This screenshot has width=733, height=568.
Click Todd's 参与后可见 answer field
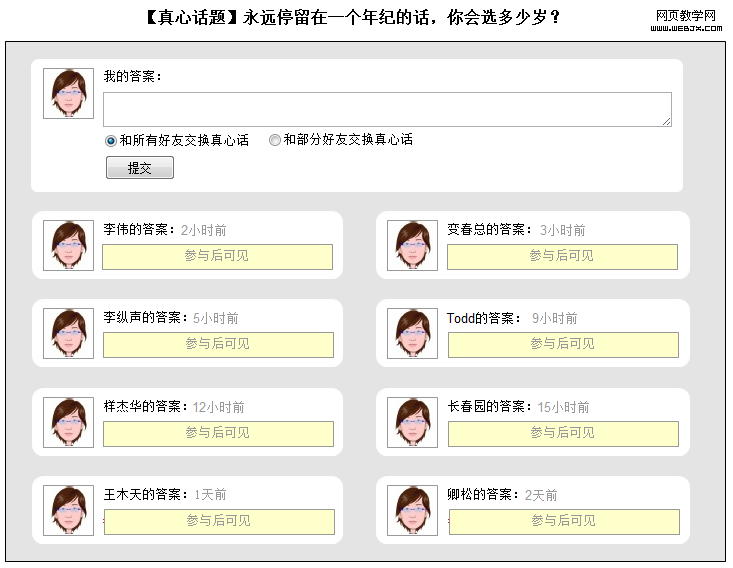562,345
